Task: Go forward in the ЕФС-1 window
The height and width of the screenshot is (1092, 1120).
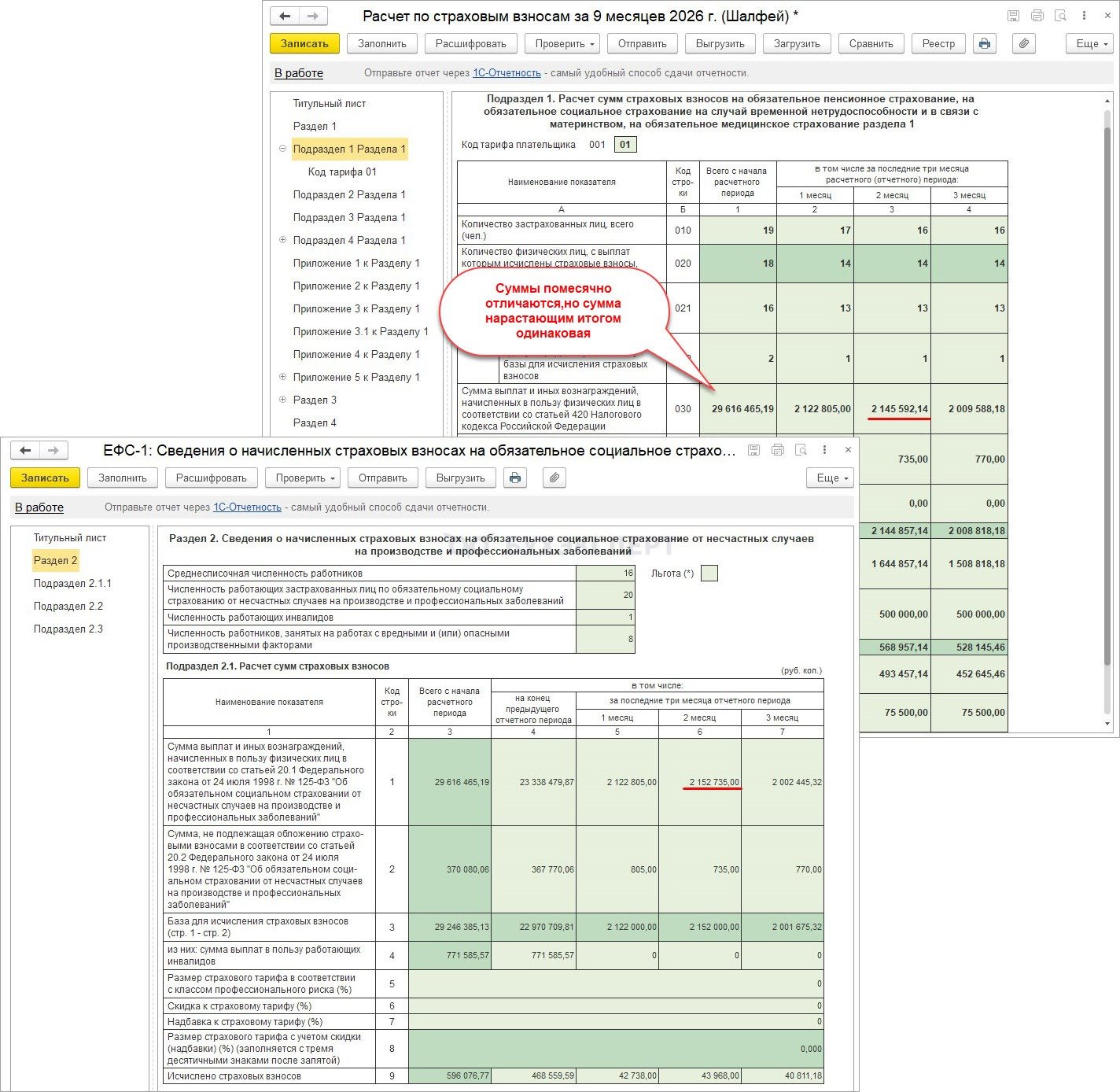Action: [x=53, y=450]
